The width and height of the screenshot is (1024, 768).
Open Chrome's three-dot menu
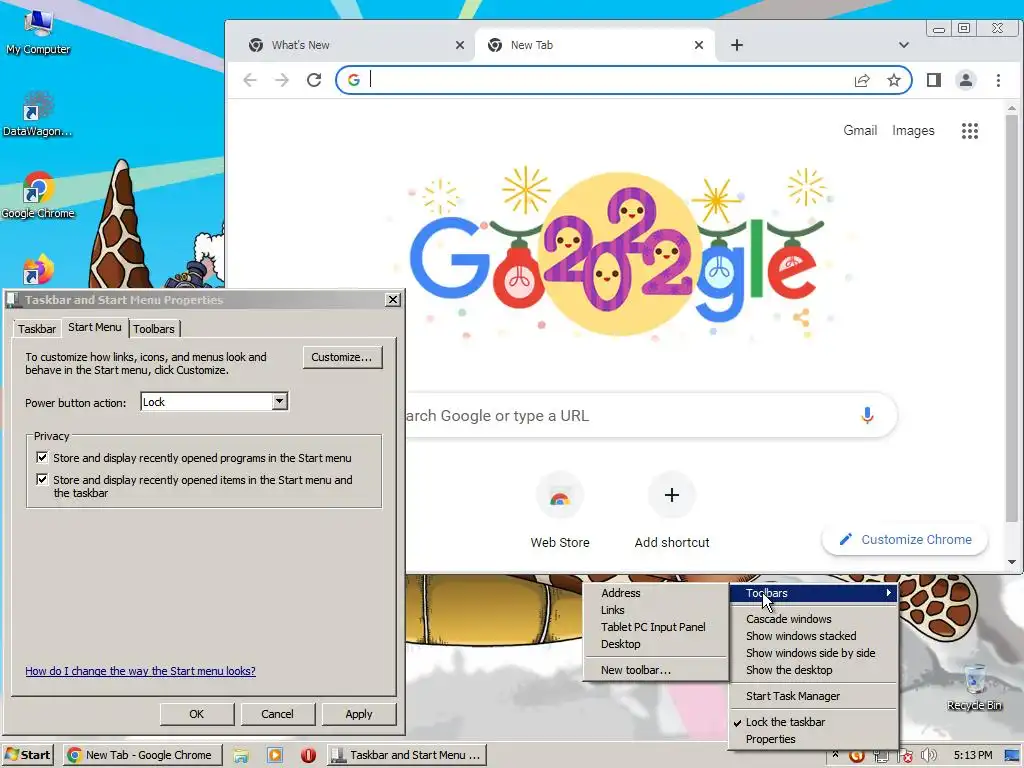[998, 80]
